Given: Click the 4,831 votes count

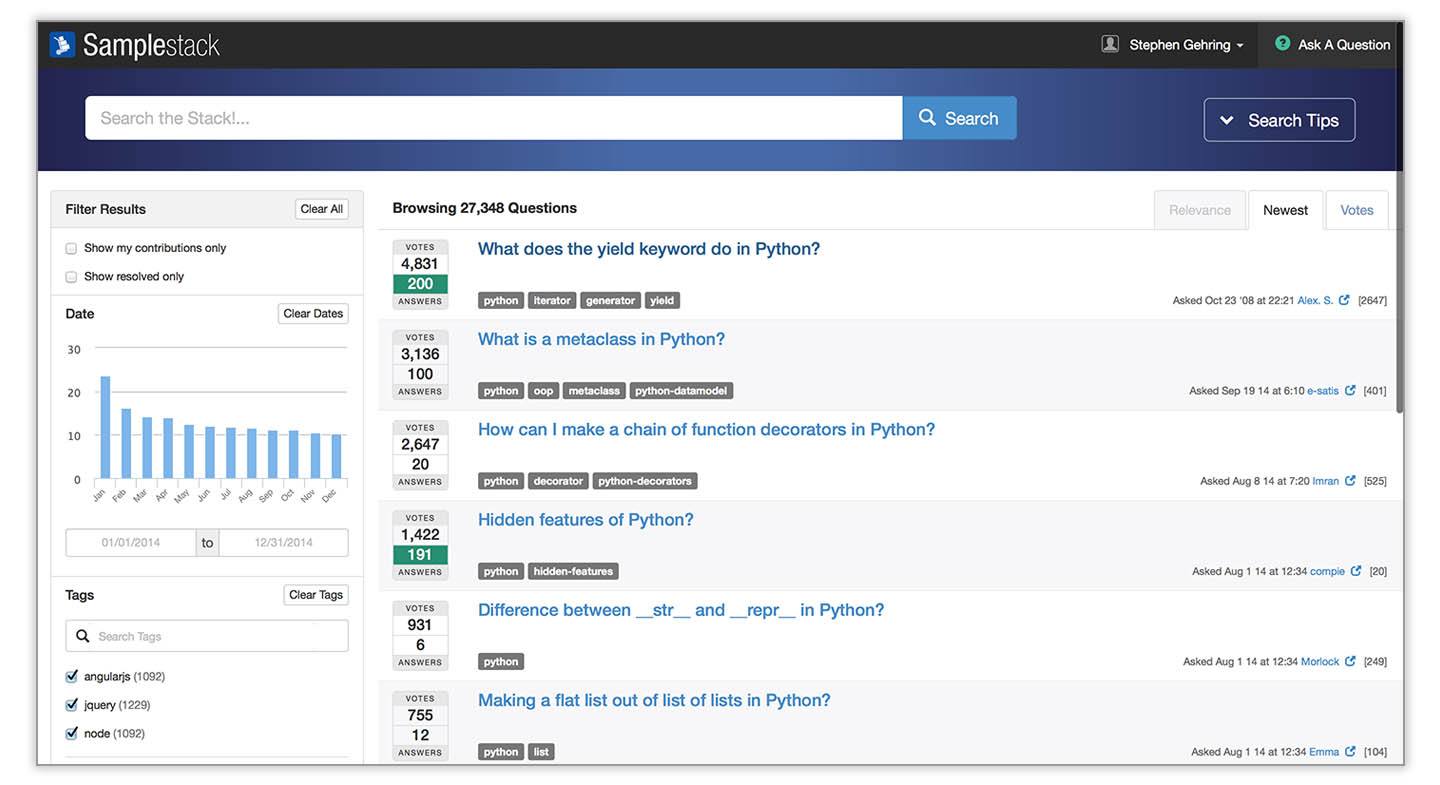Looking at the screenshot, I should [420, 264].
